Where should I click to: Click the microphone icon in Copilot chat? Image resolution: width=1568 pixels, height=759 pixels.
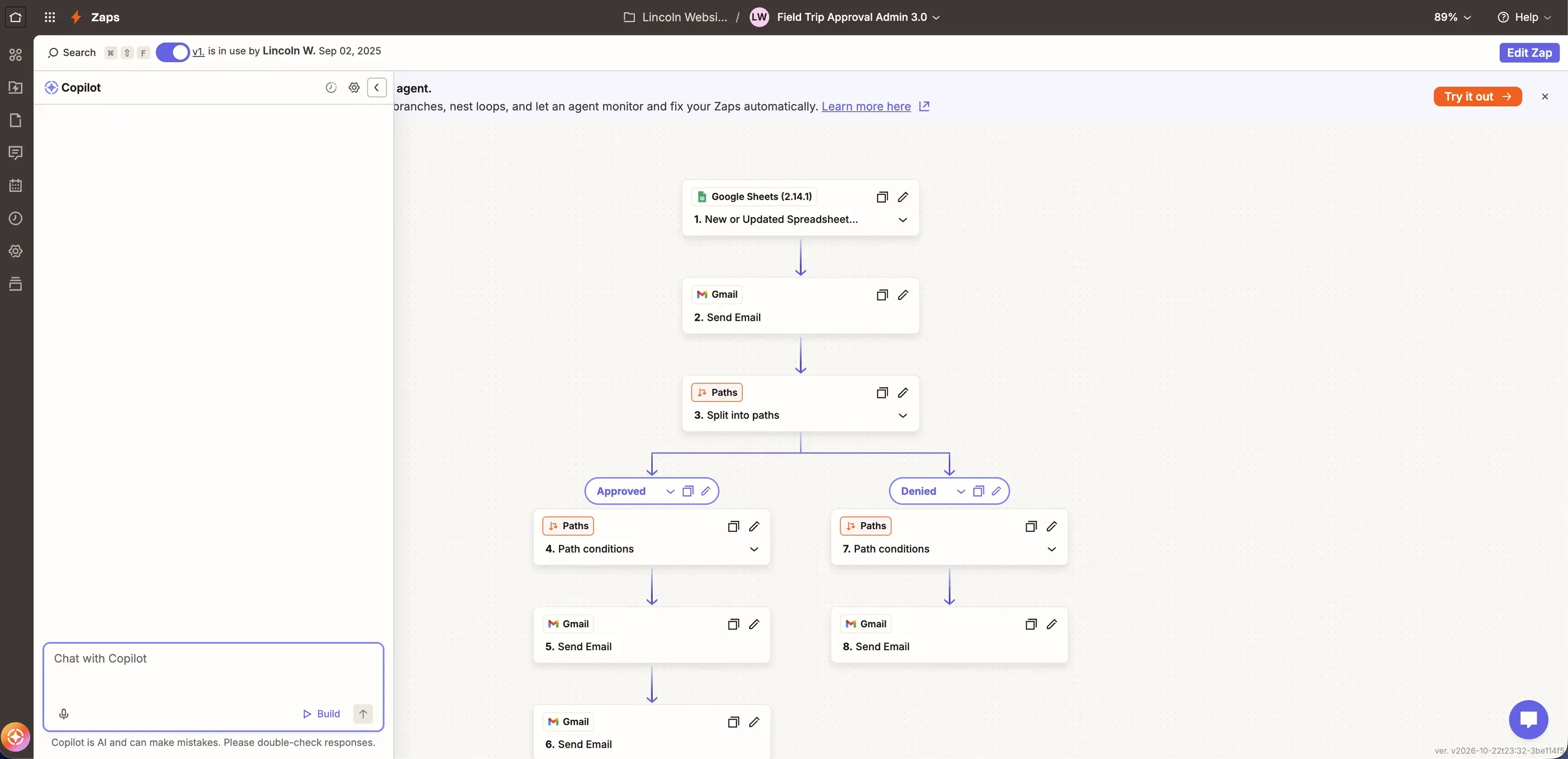64,714
